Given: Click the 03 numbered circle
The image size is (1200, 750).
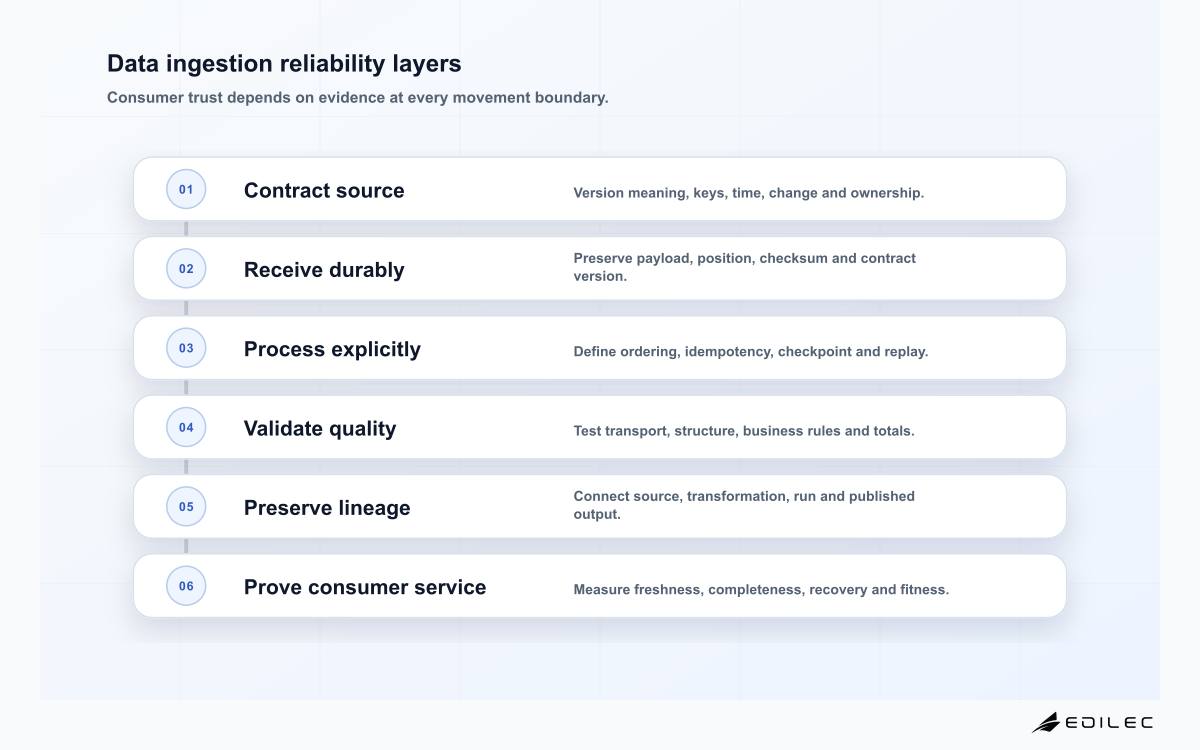Looking at the screenshot, I should click(x=186, y=348).
